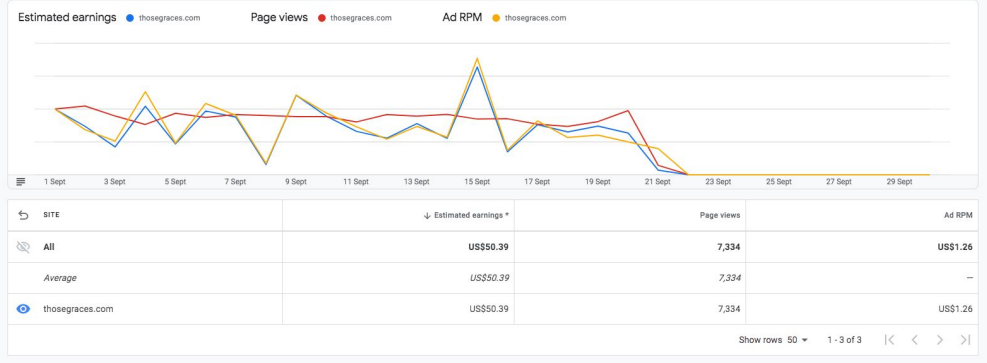Click the SITE column header
Viewport: 987px width, 363px height.
51,215
